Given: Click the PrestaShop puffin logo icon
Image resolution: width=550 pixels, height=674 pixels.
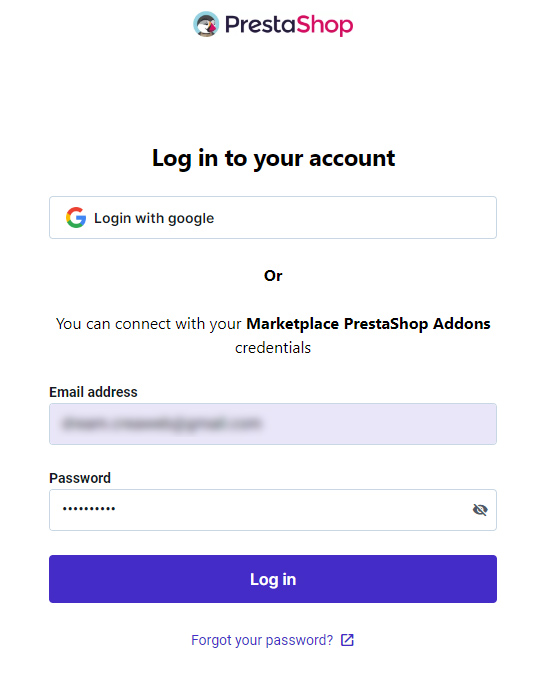Looking at the screenshot, I should [x=206, y=24].
